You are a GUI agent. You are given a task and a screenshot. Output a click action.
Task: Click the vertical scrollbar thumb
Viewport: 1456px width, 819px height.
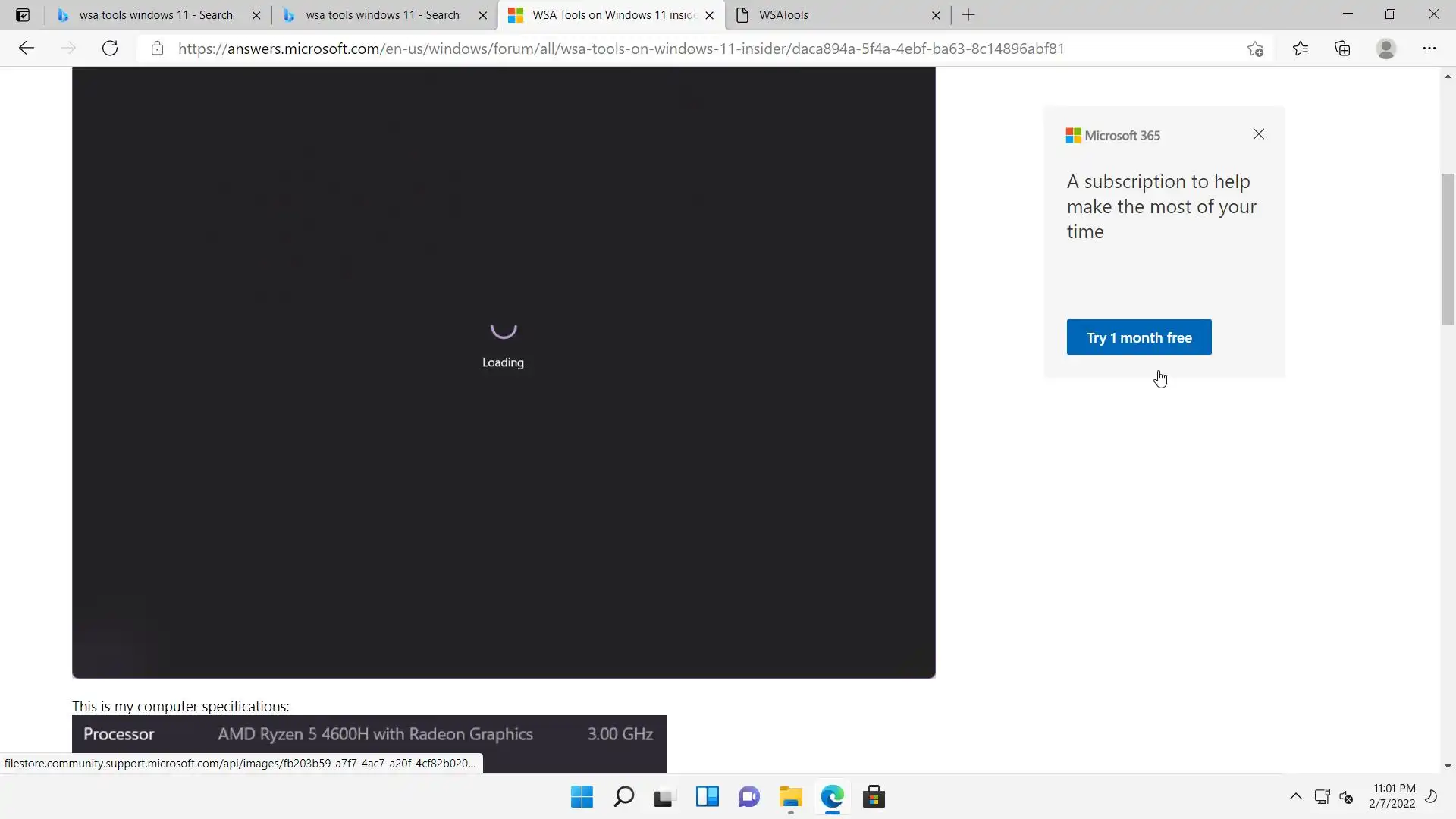tap(1448, 249)
